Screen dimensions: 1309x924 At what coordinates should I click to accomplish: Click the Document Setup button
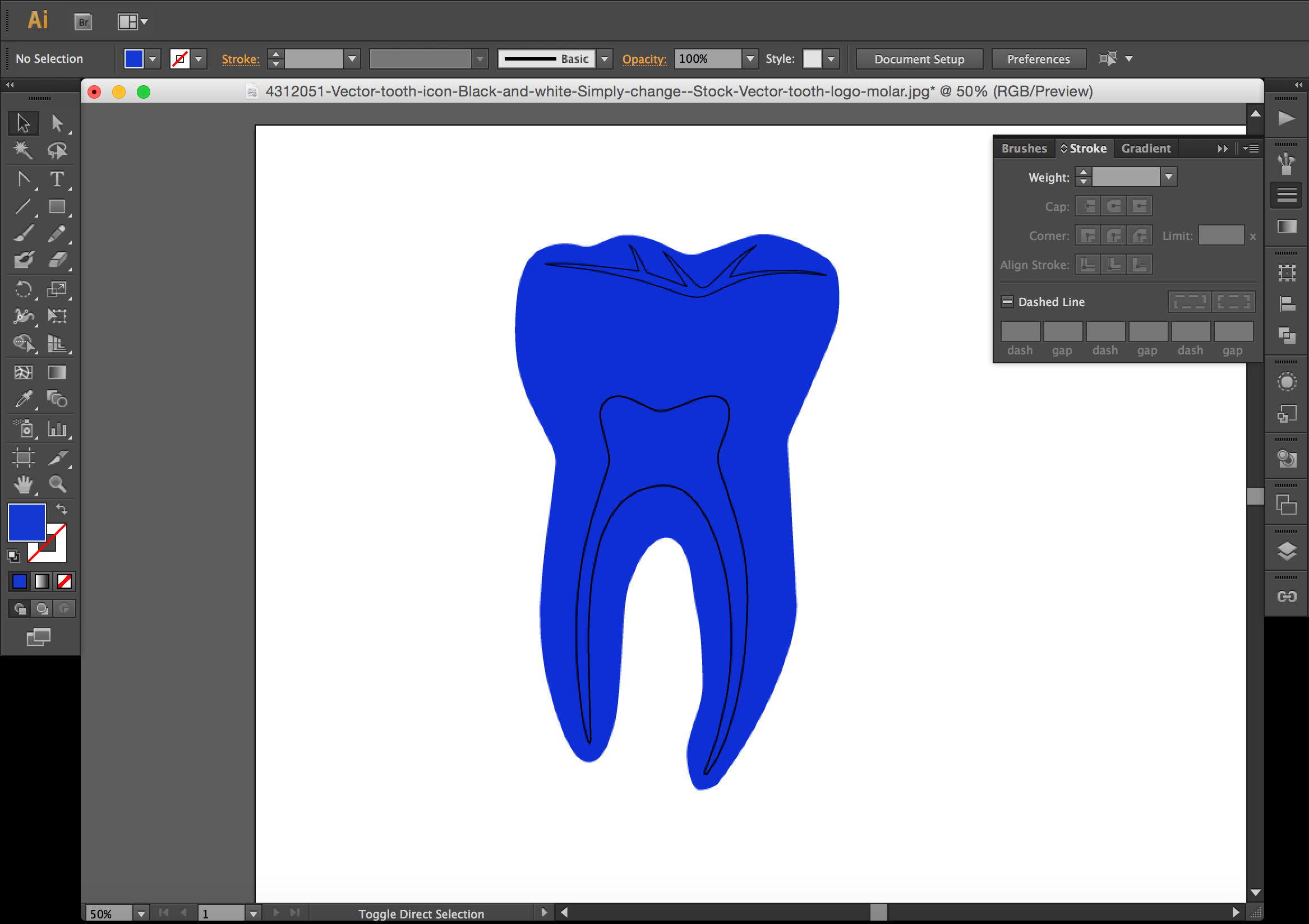(919, 59)
